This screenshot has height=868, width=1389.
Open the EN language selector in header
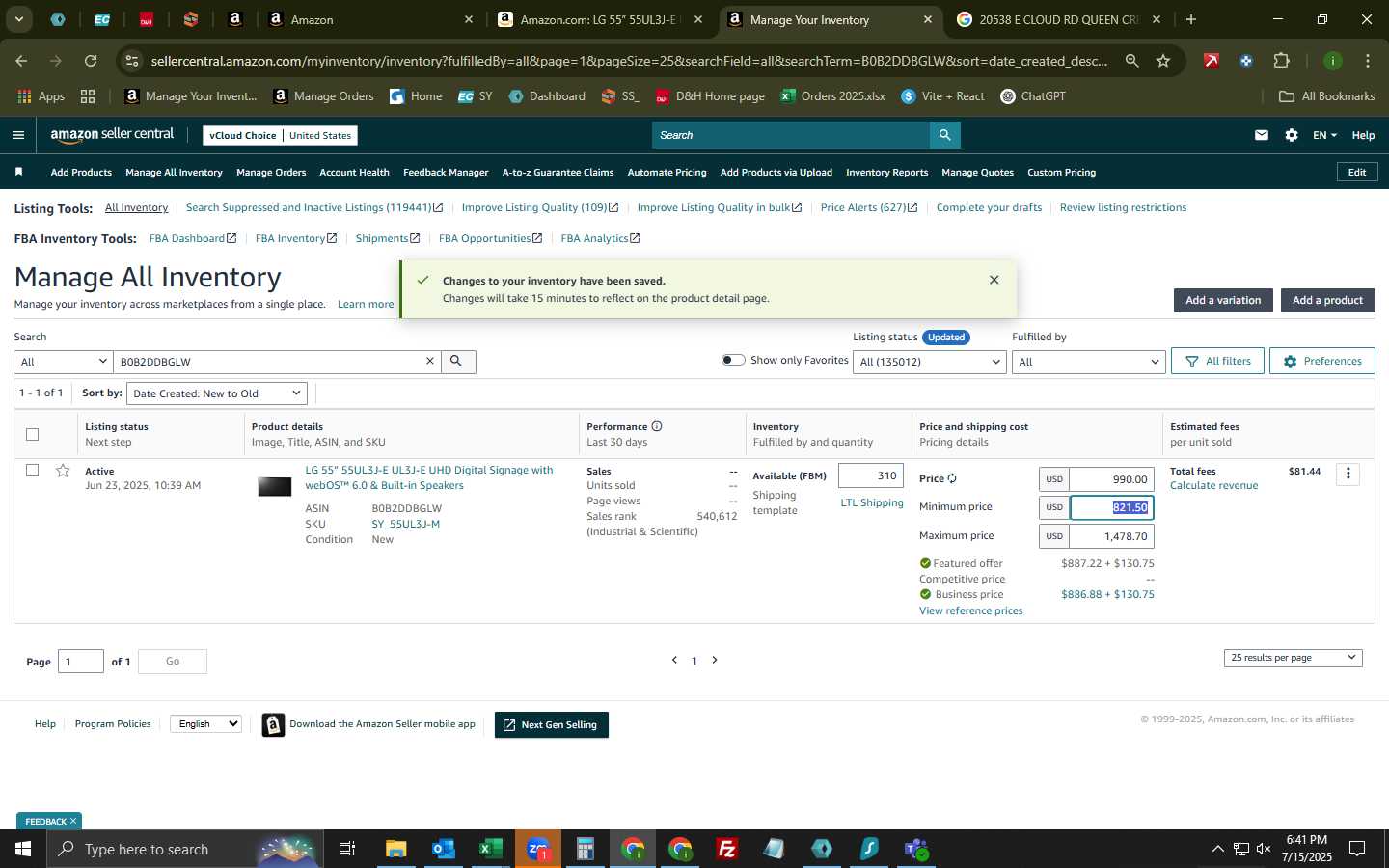tap(1324, 135)
